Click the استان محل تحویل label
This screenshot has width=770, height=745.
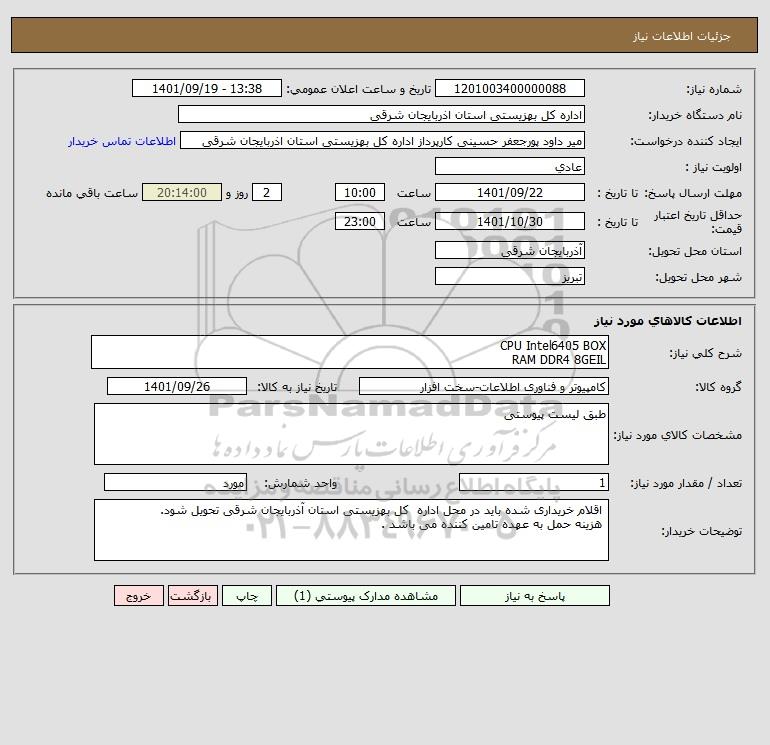pyautogui.click(x=695, y=251)
